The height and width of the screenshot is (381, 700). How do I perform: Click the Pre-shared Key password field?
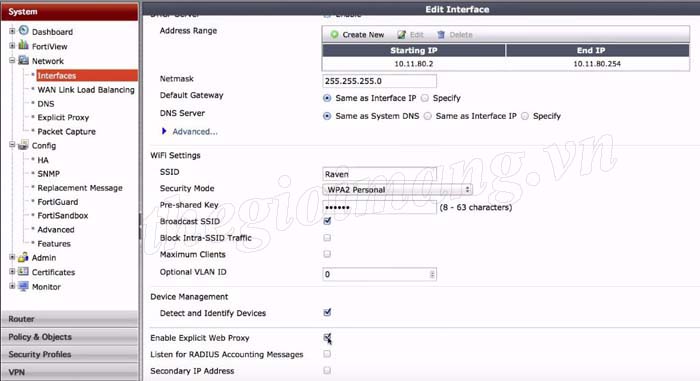(379, 208)
